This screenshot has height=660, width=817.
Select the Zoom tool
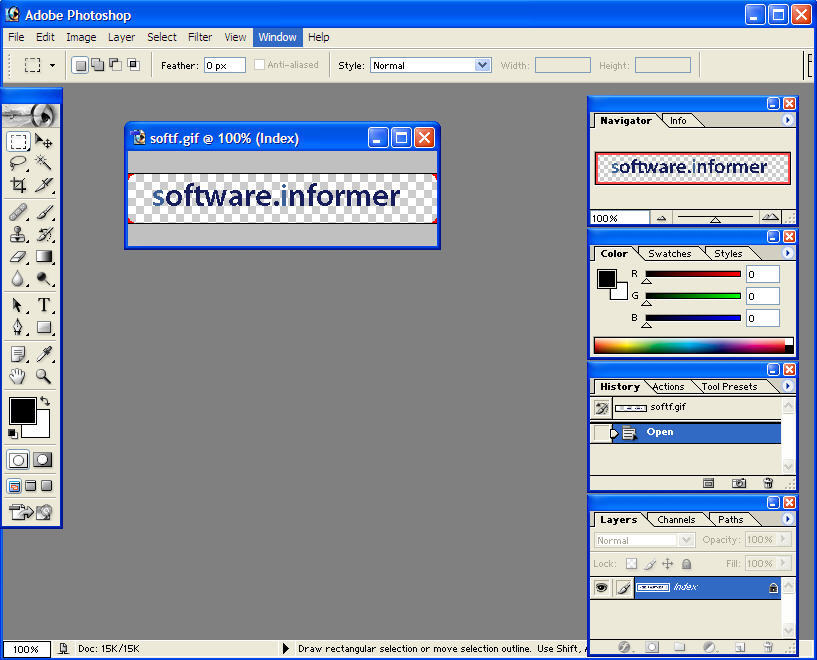click(x=44, y=376)
